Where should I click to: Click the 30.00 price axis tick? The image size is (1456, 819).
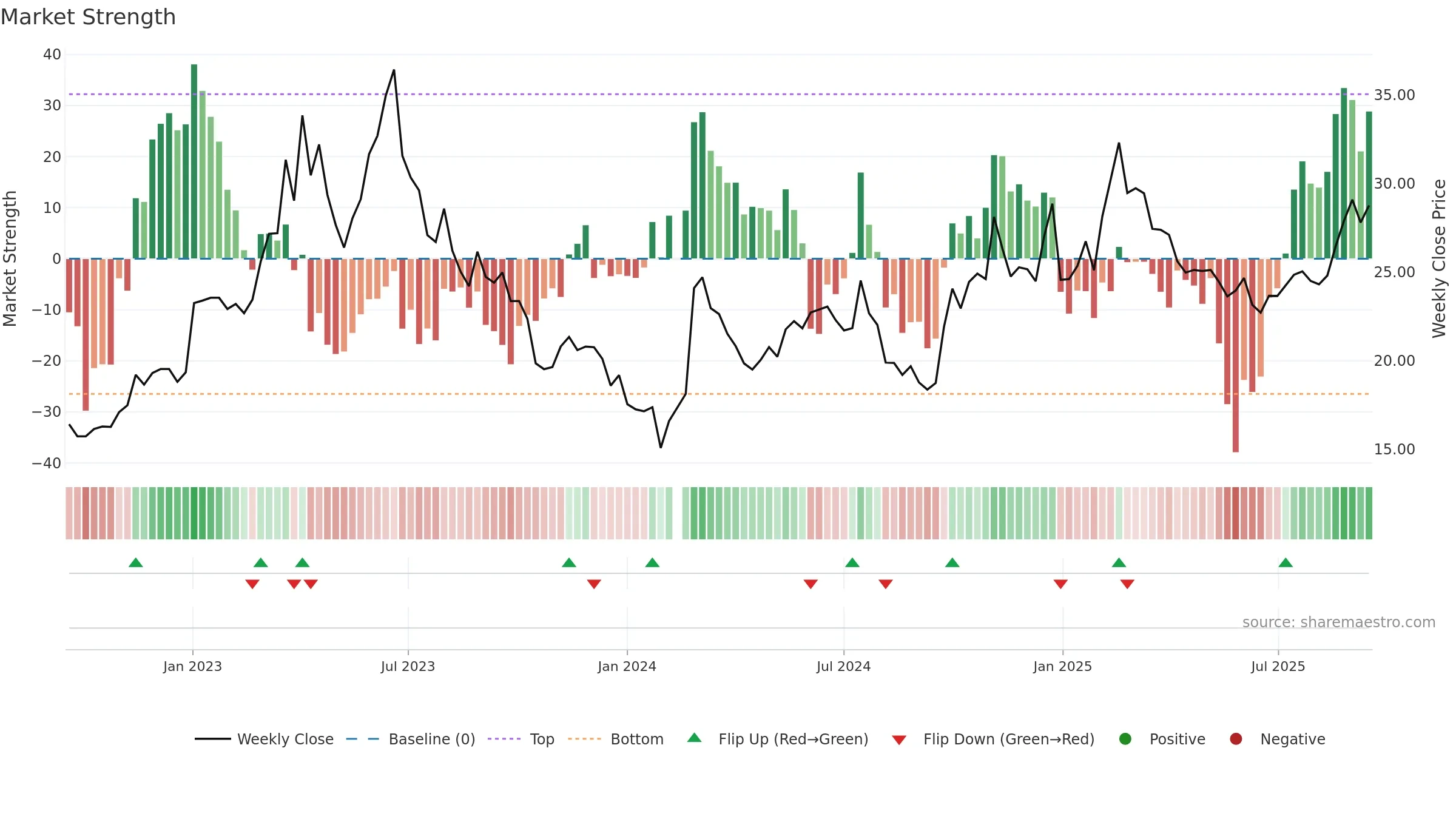pyautogui.click(x=1394, y=184)
